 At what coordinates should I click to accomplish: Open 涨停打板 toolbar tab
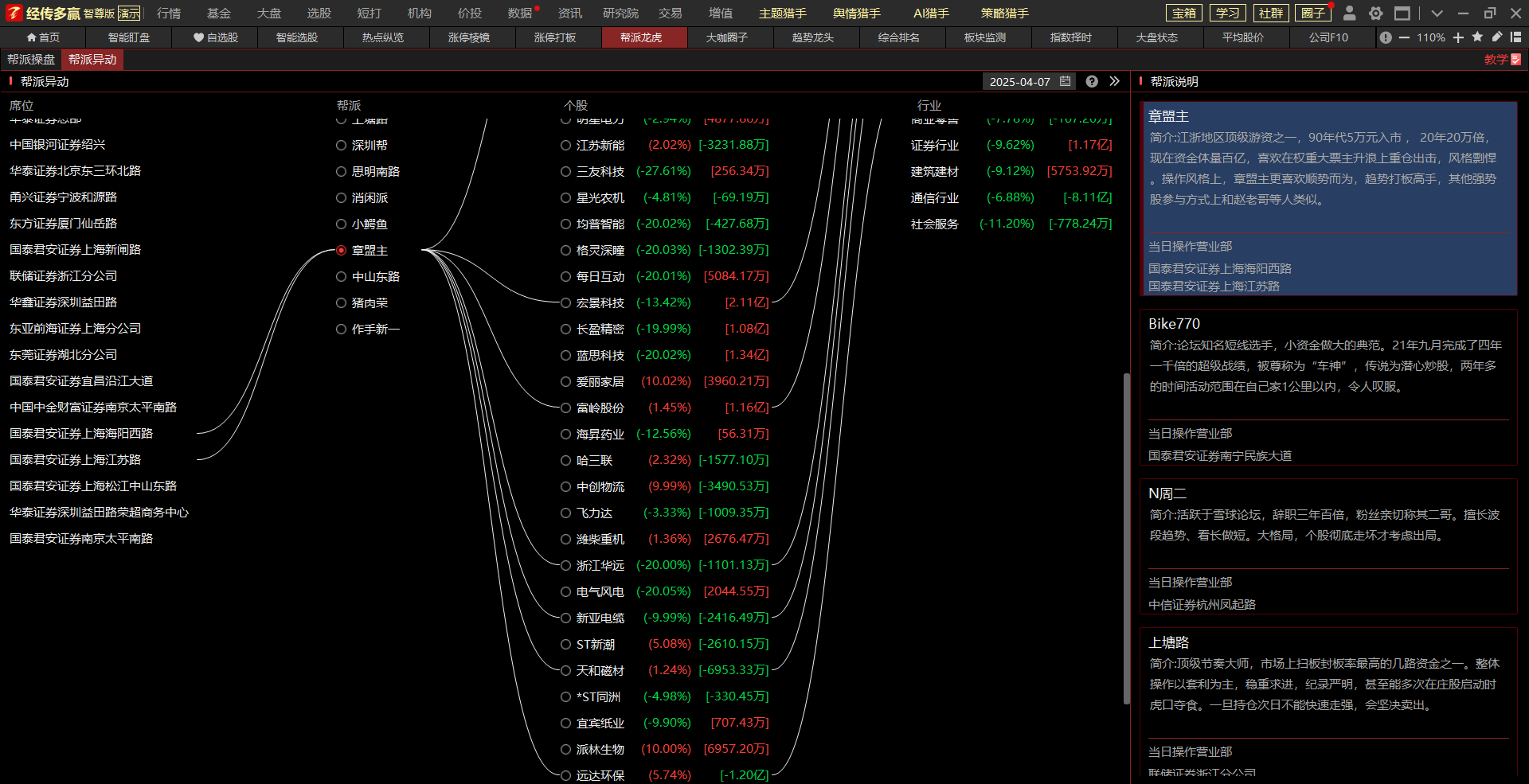[555, 37]
